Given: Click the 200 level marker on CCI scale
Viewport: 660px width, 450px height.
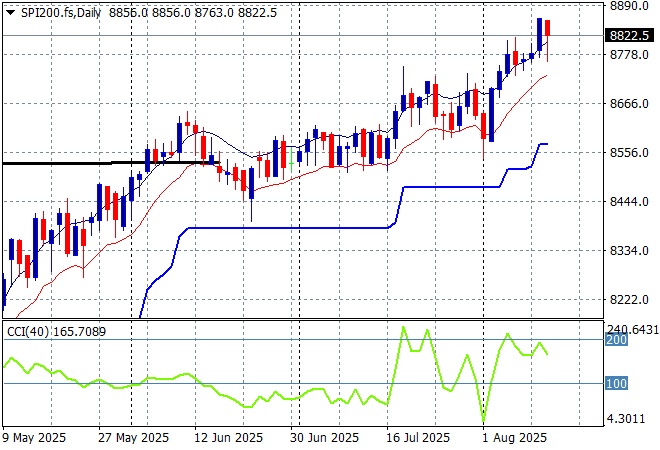Looking at the screenshot, I should [617, 340].
